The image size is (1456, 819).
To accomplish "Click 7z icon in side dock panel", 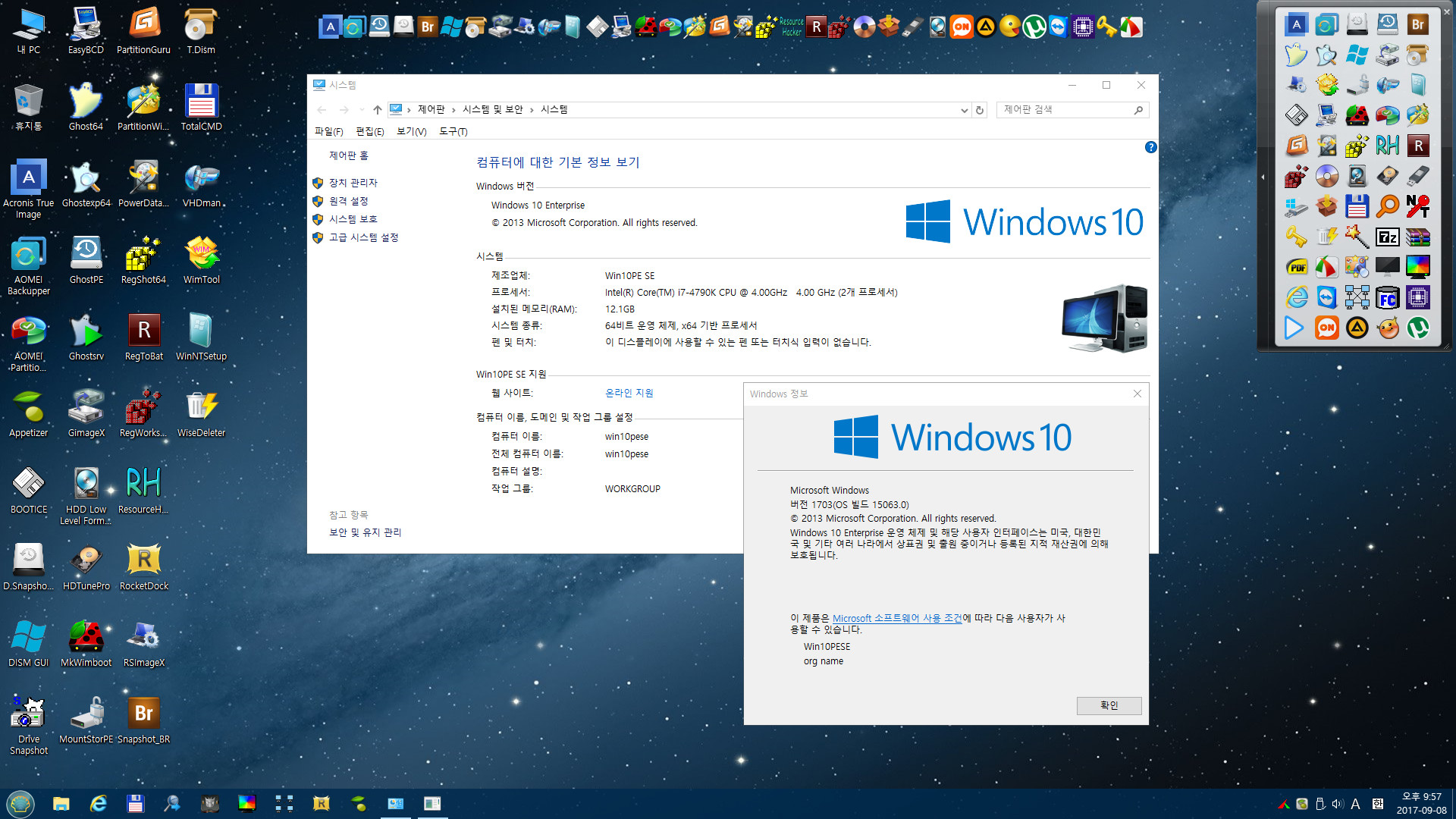I will [1387, 237].
